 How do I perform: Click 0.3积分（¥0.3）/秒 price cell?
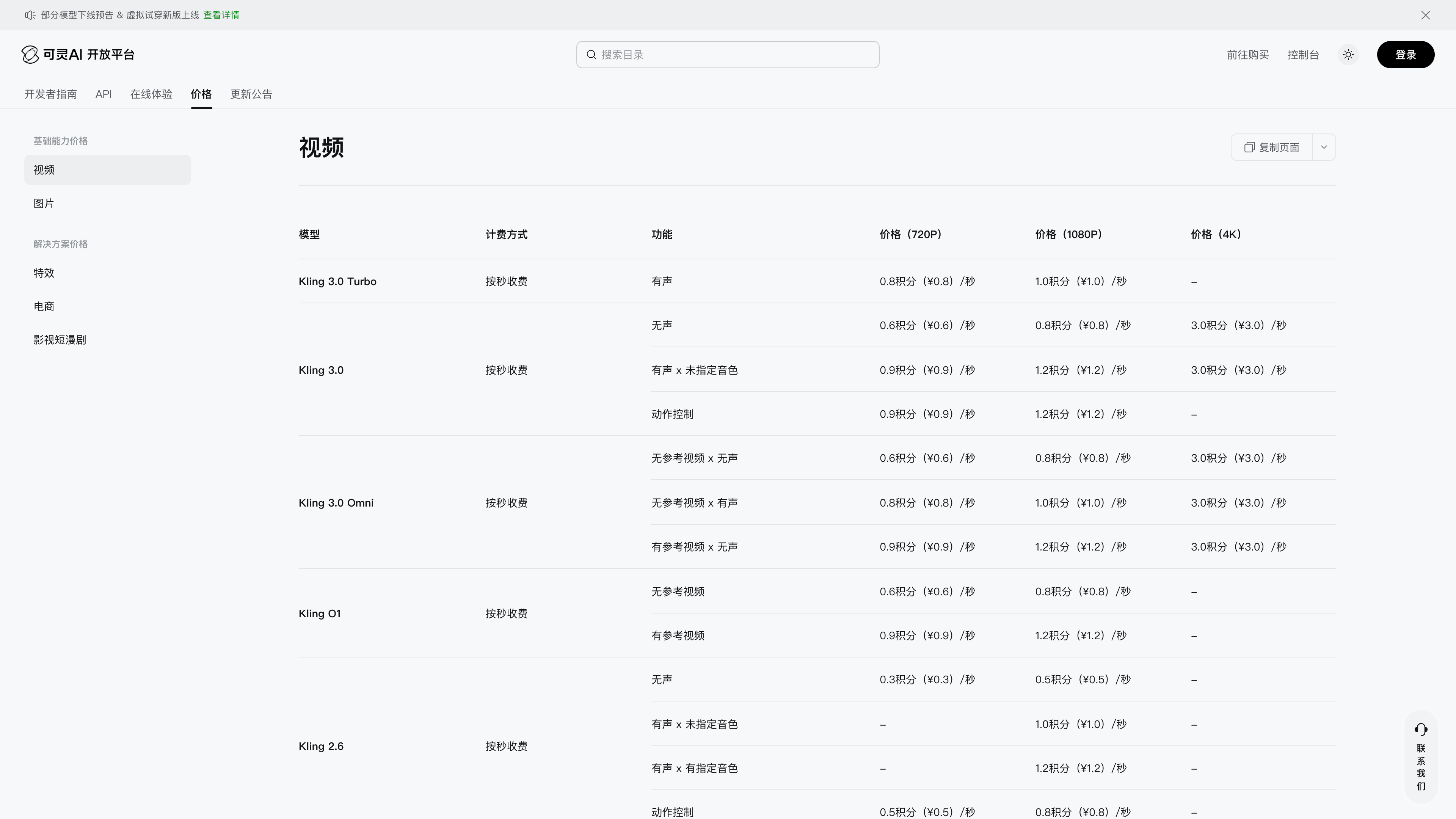[927, 680]
